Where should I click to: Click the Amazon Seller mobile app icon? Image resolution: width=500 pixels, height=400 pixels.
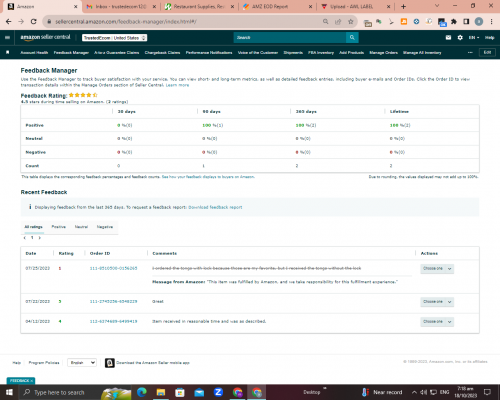110,363
